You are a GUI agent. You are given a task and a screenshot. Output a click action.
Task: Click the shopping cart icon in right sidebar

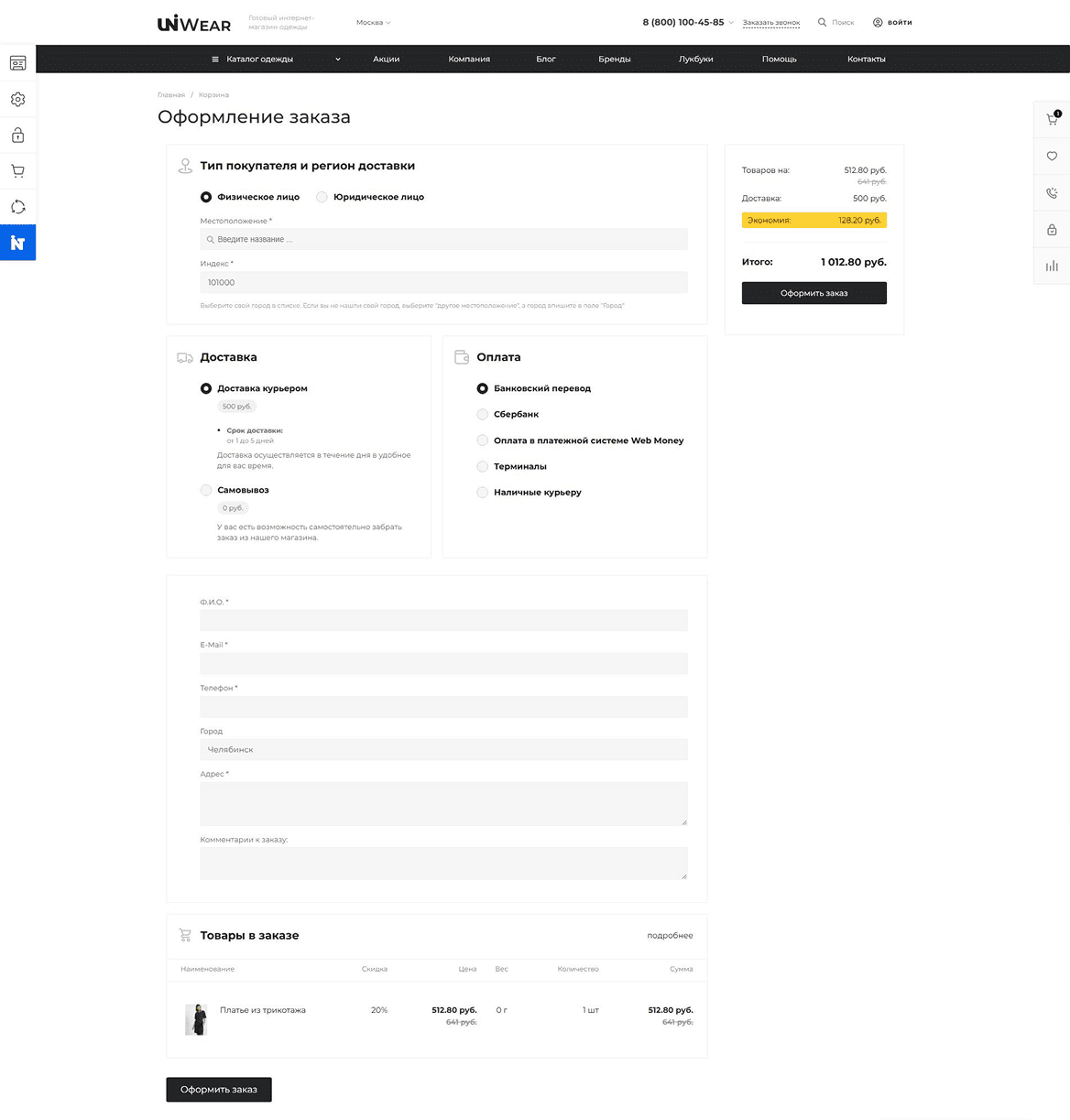pos(1052,119)
